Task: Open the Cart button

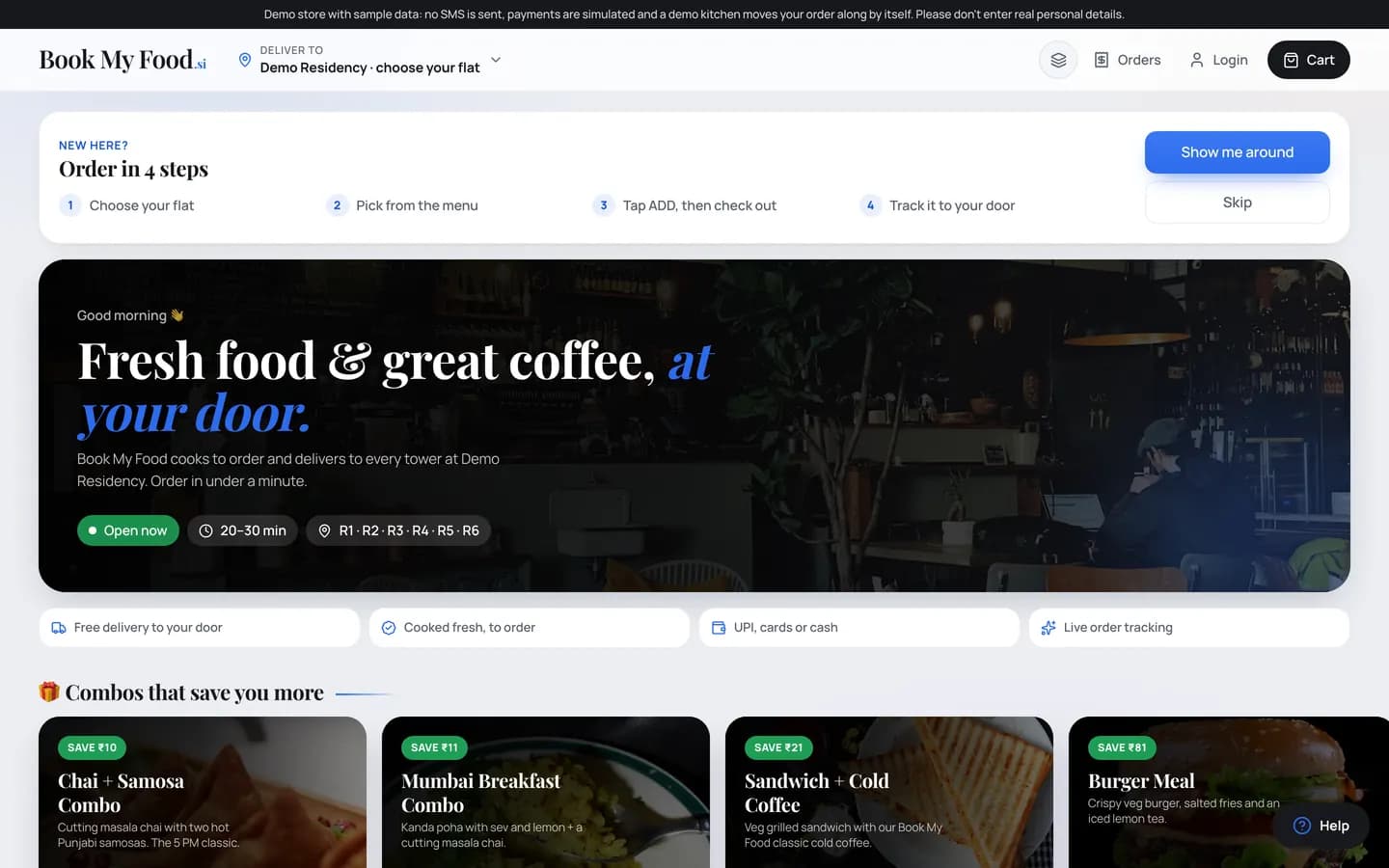Action: click(x=1308, y=60)
